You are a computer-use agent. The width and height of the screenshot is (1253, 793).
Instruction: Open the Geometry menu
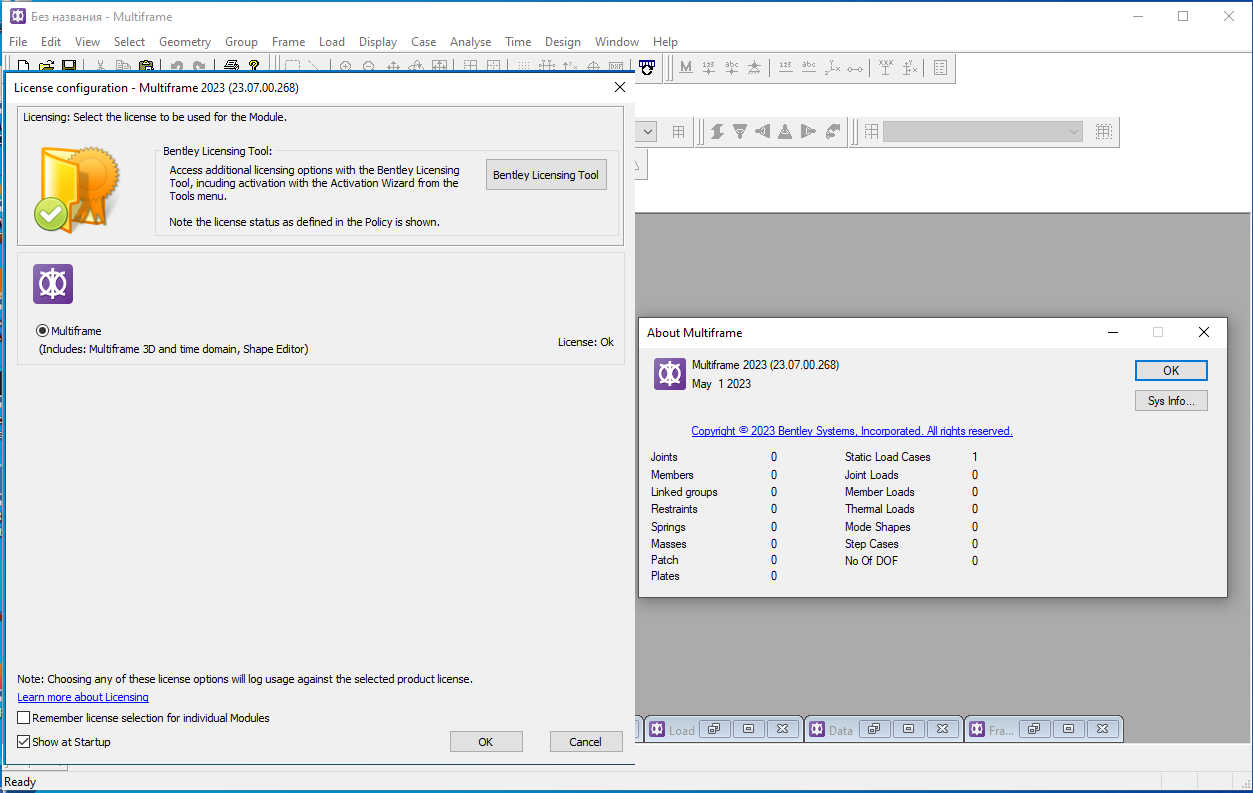(185, 42)
